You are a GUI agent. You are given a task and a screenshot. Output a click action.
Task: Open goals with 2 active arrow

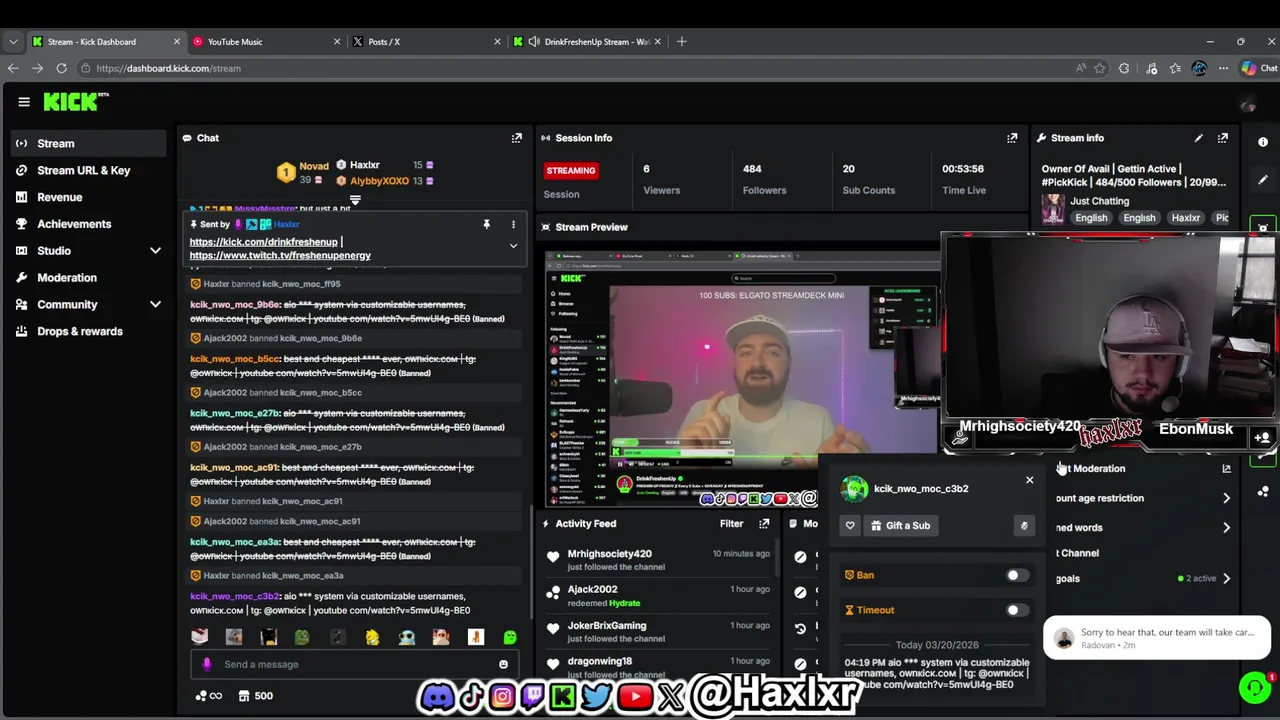click(1226, 578)
